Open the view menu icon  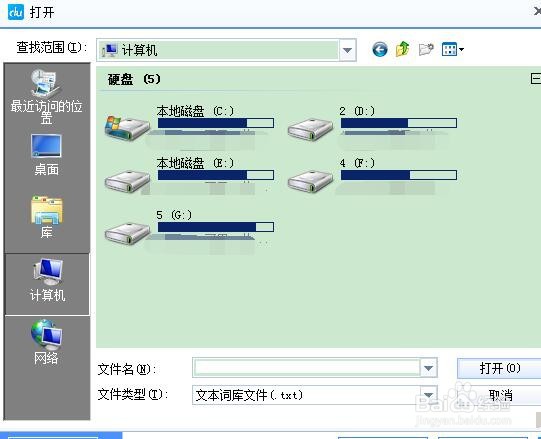[x=449, y=49]
